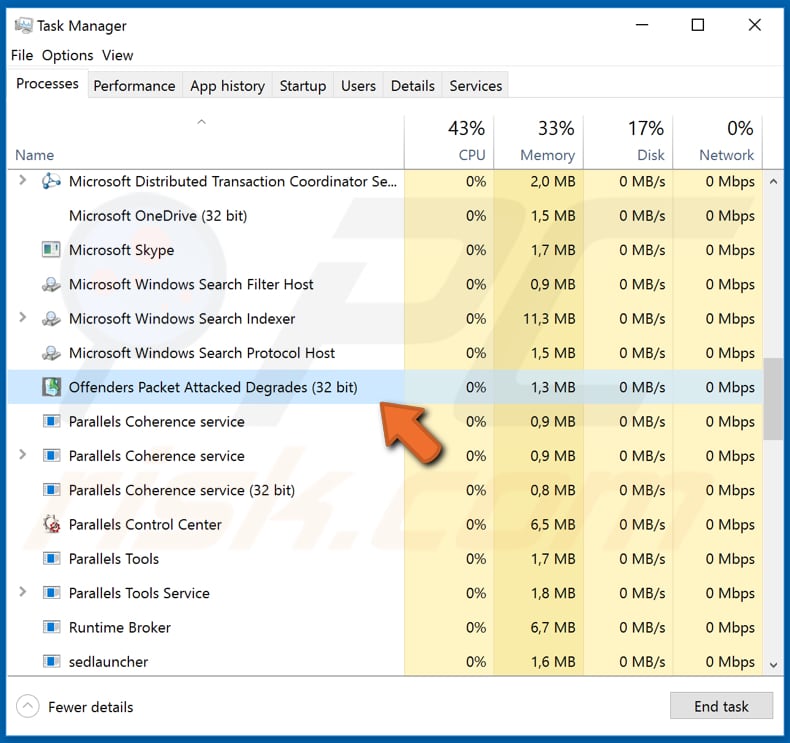Click the scrollbar down arrow
This screenshot has height=743, width=790.
[773, 665]
